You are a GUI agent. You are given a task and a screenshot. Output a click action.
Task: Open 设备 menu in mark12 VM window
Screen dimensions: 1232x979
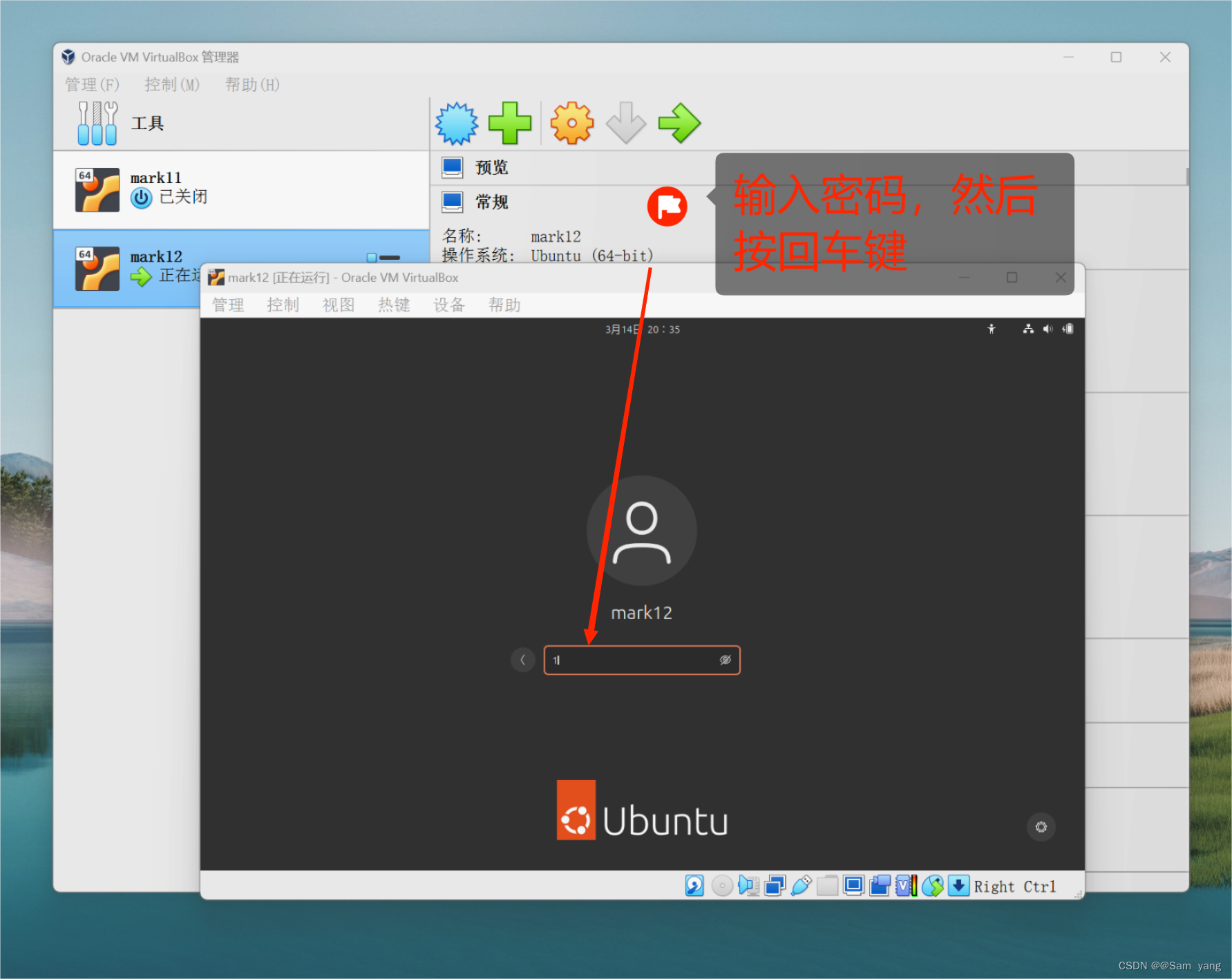[449, 305]
